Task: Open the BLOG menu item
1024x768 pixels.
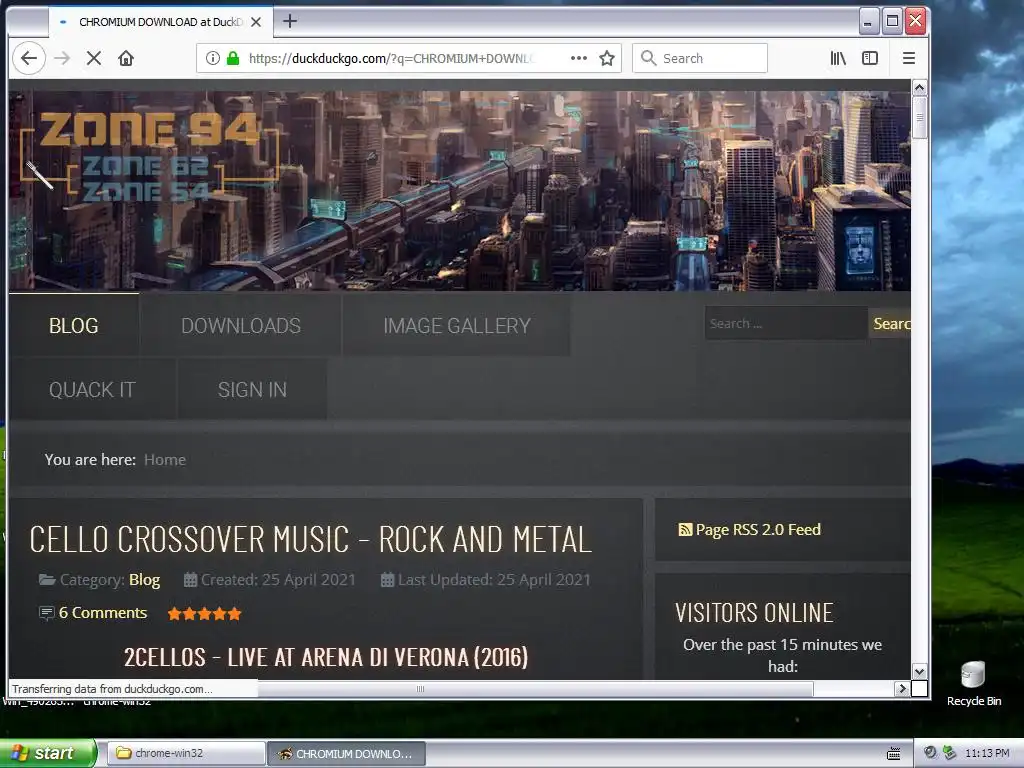Action: (74, 325)
